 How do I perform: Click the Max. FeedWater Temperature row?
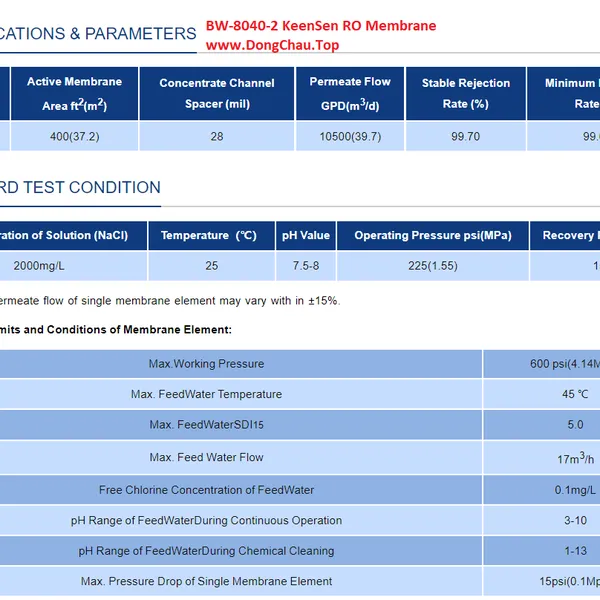pyautogui.click(x=206, y=394)
